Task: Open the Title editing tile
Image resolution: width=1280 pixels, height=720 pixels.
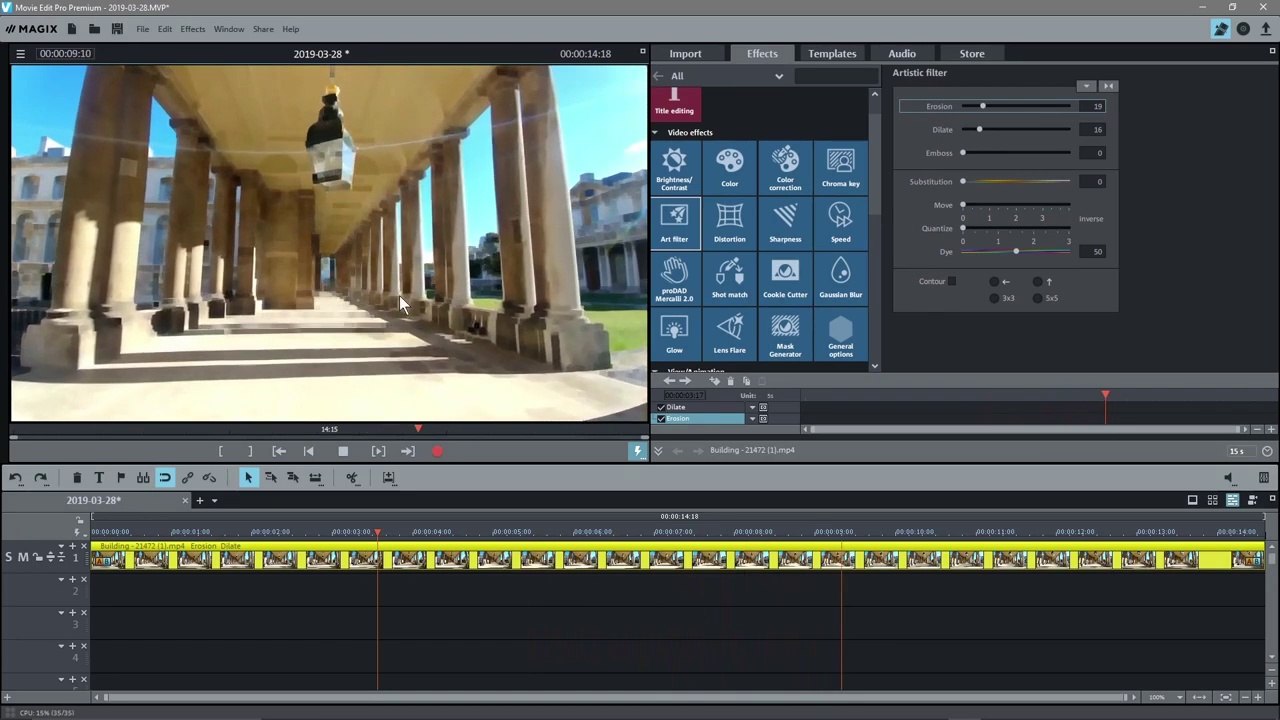Action: pyautogui.click(x=674, y=103)
